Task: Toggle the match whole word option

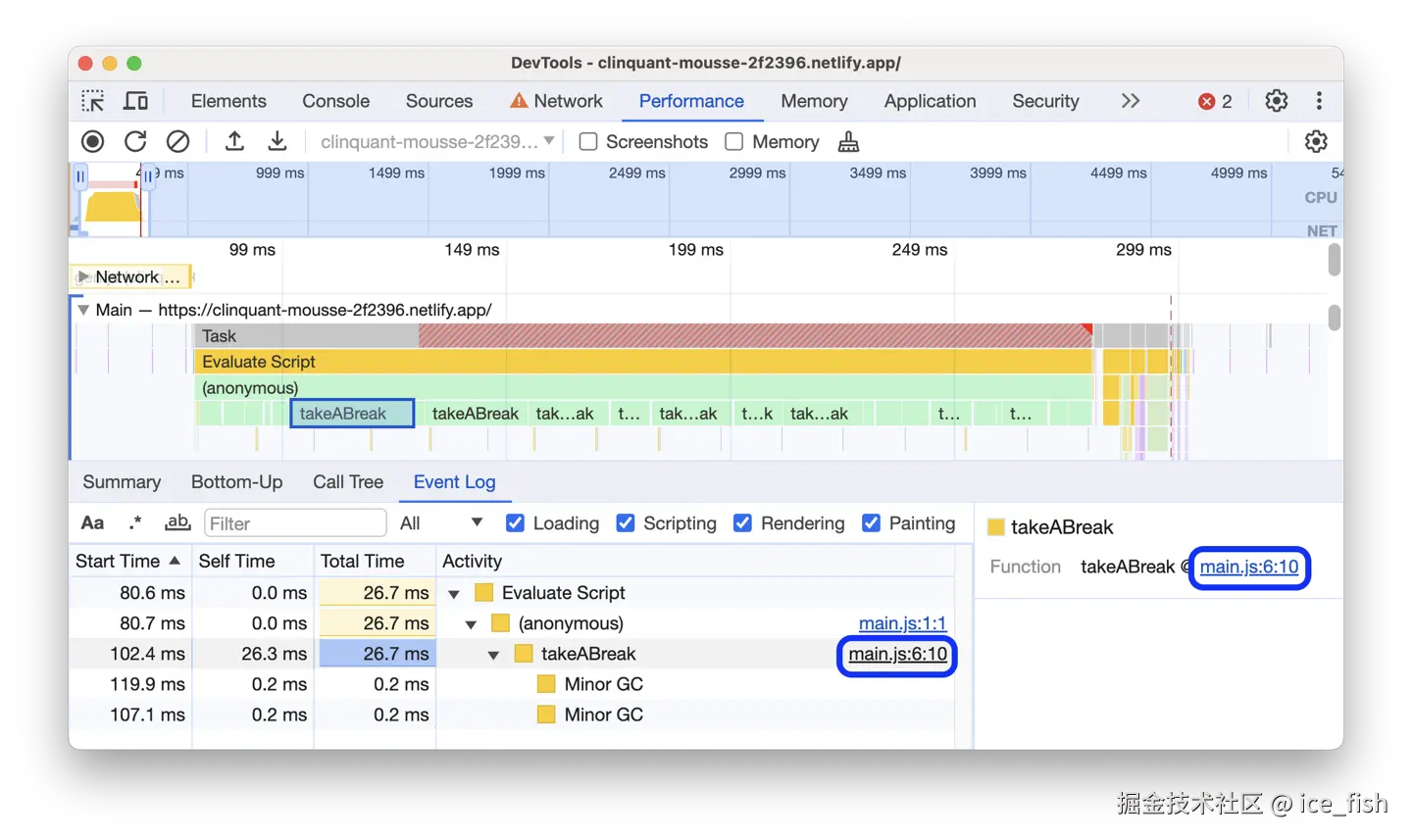Action: [177, 523]
